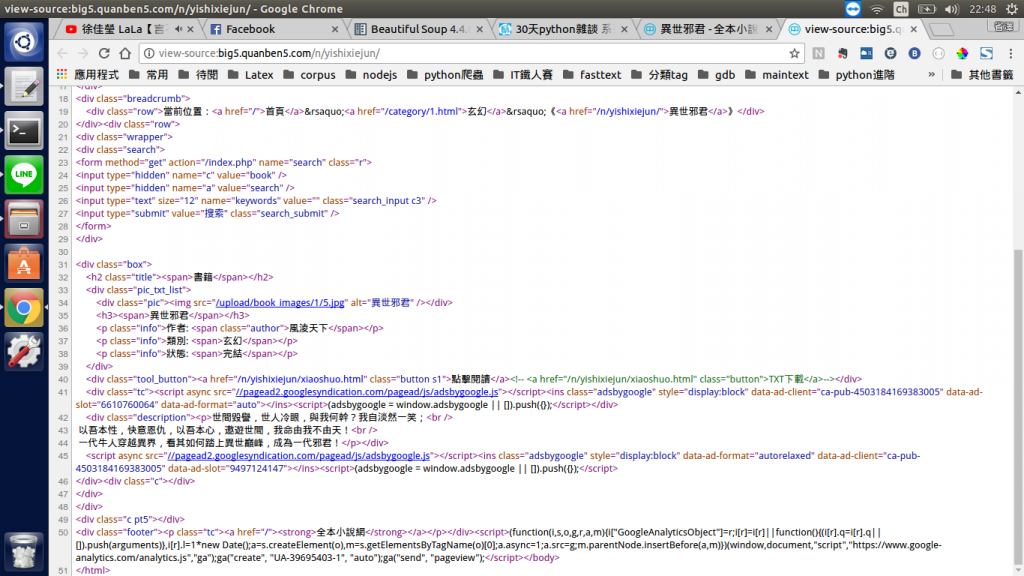1024x576 pixels.
Task: Open the python爬蟲 bookmark folder
Action: (x=445, y=75)
